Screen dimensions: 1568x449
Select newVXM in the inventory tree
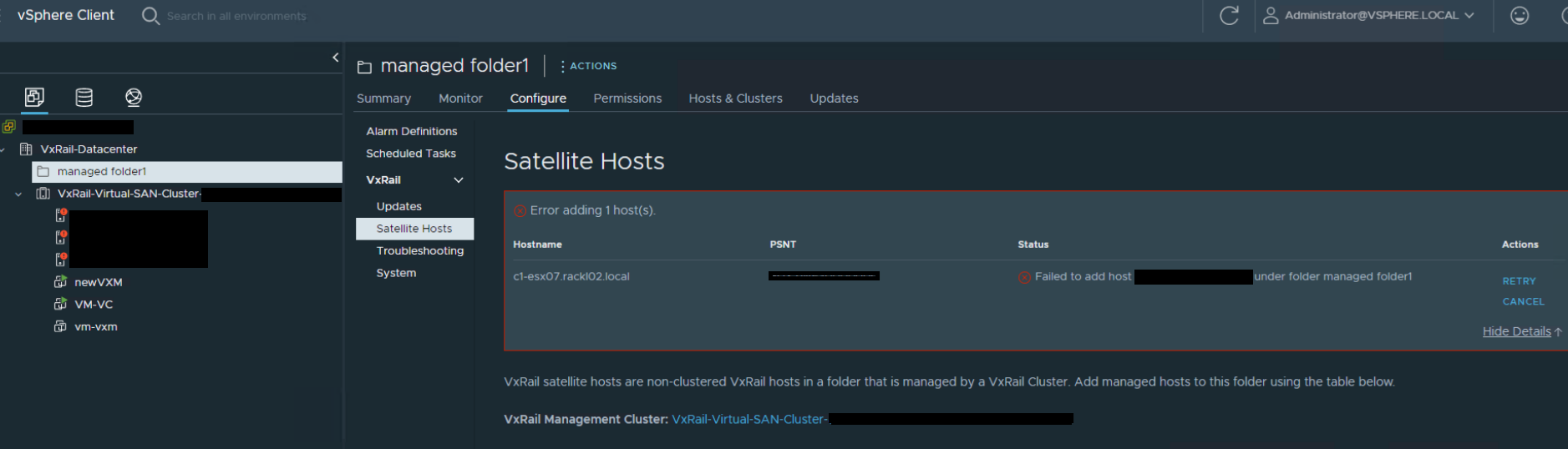click(x=98, y=282)
